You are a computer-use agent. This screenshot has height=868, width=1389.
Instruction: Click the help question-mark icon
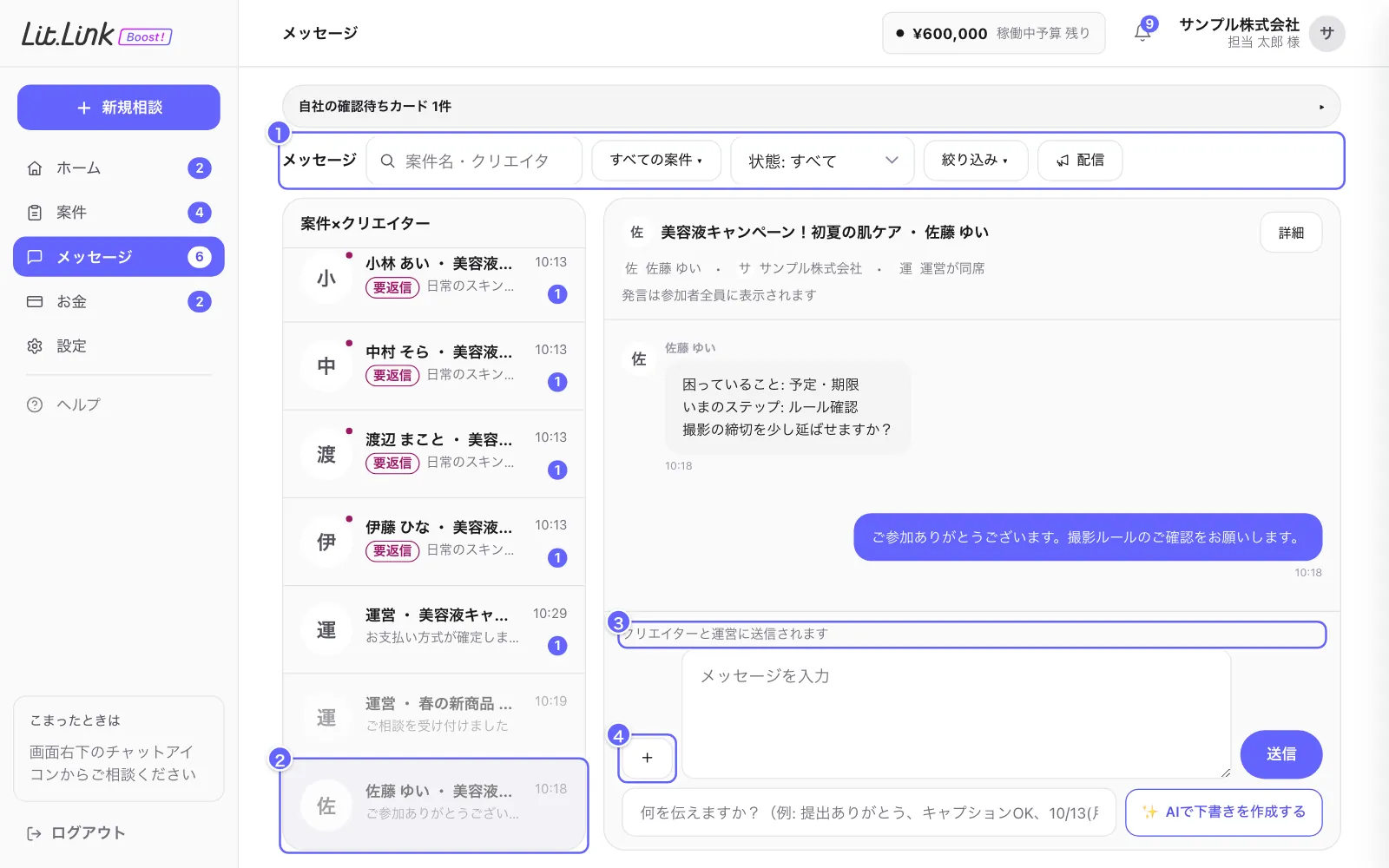pyautogui.click(x=35, y=404)
